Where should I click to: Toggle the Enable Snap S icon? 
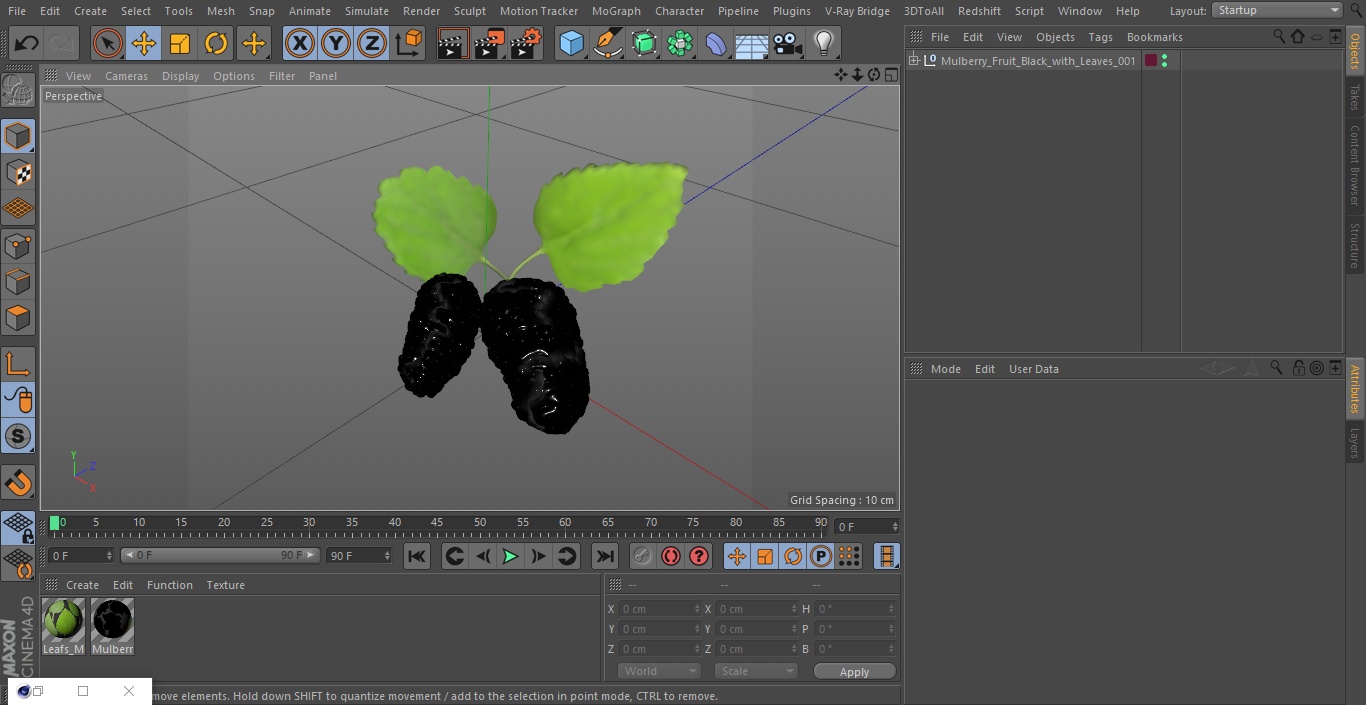point(18,436)
